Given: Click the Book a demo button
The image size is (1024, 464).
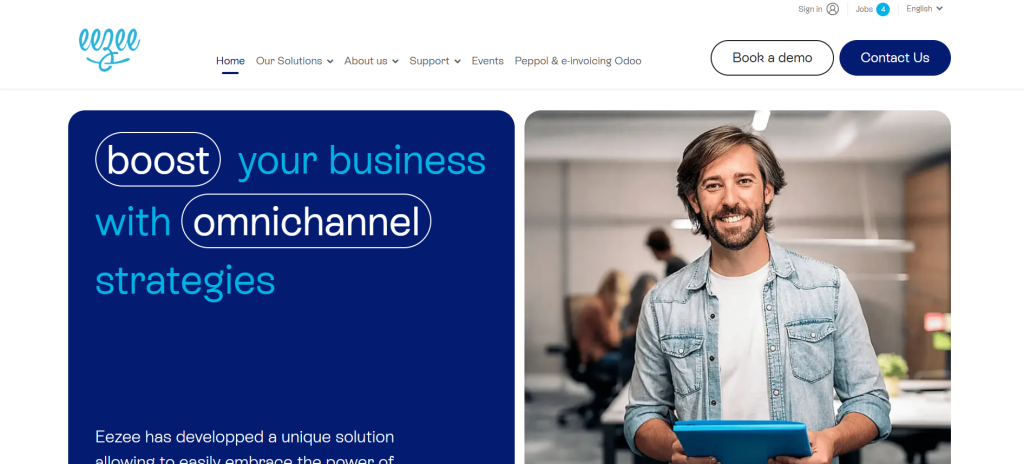Looking at the screenshot, I should pyautogui.click(x=772, y=58).
